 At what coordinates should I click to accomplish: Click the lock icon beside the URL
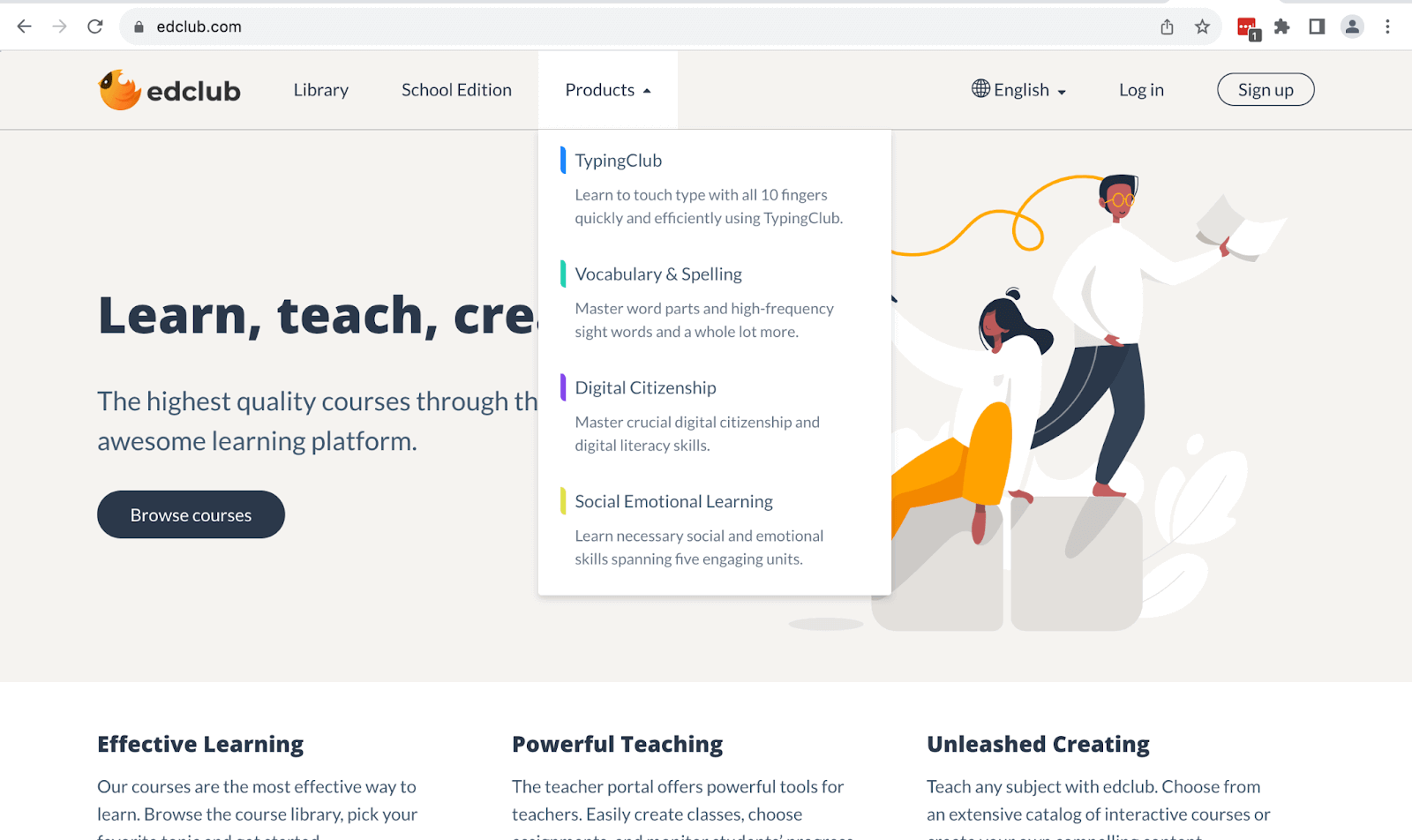pyautogui.click(x=139, y=27)
